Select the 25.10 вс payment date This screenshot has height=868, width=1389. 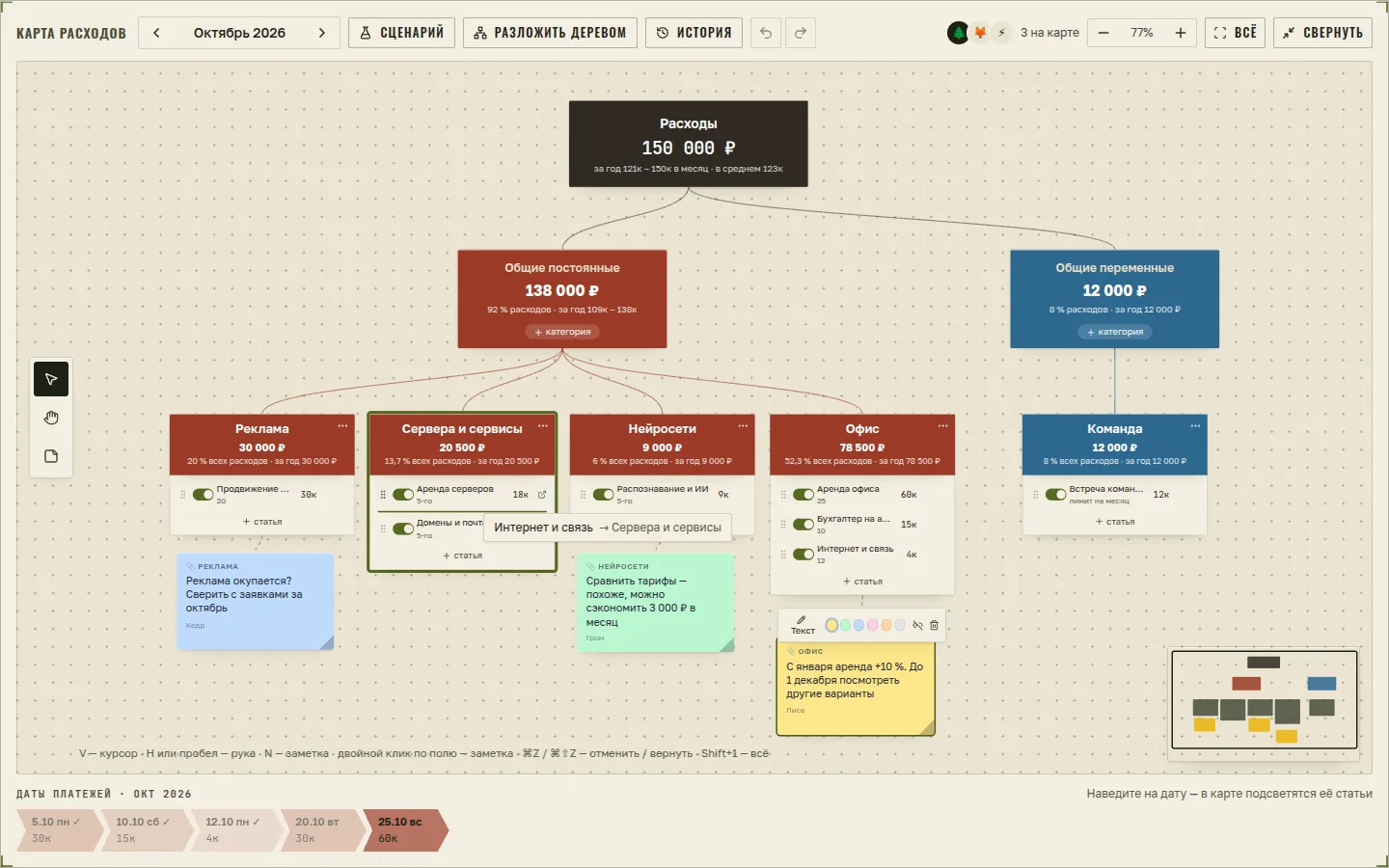[405, 829]
